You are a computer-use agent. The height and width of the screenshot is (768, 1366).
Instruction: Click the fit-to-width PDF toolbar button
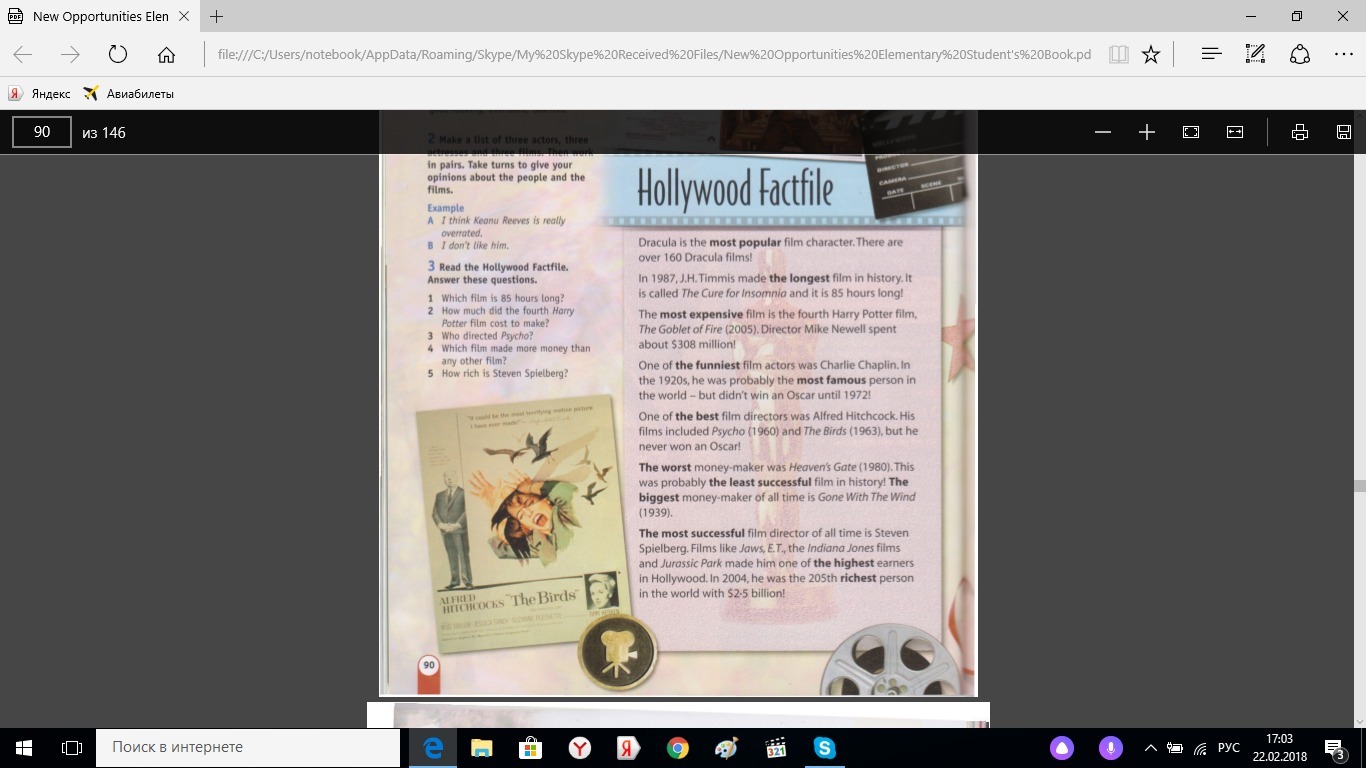tap(1235, 132)
